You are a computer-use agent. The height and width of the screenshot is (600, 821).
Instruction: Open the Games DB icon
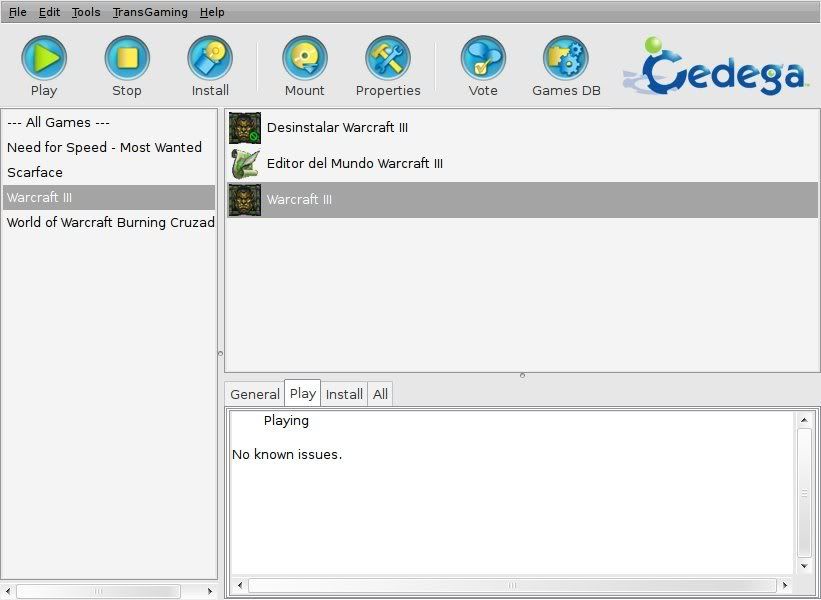[x=566, y=58]
